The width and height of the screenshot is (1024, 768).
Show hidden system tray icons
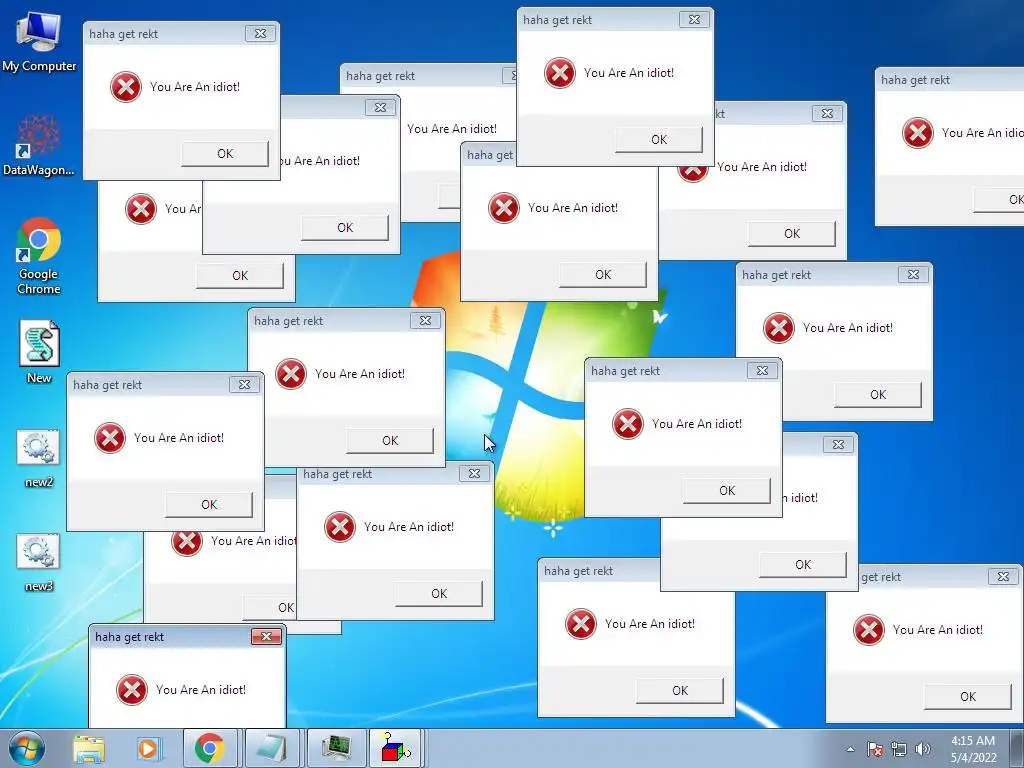click(850, 749)
